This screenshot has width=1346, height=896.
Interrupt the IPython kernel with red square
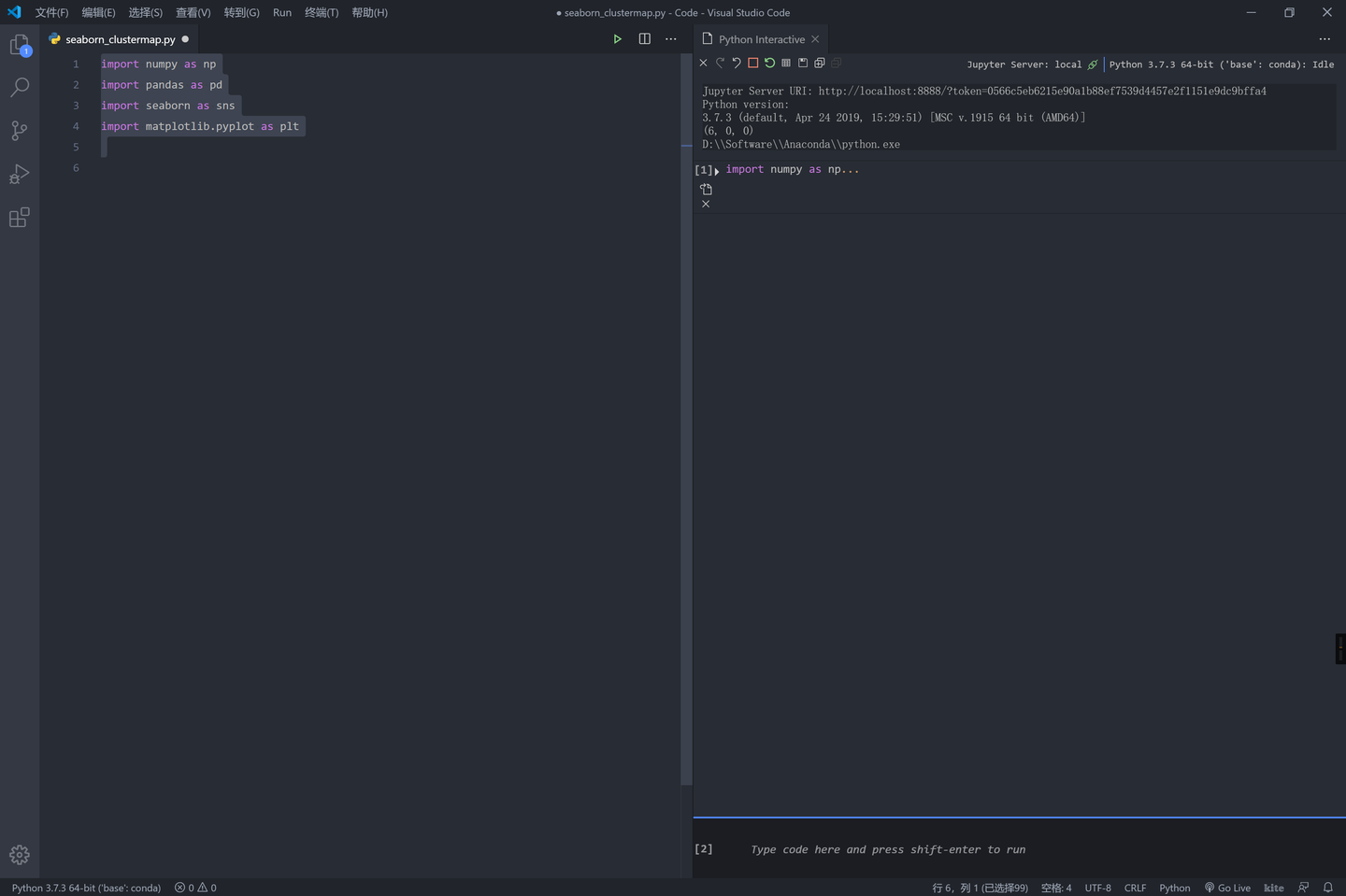(752, 63)
